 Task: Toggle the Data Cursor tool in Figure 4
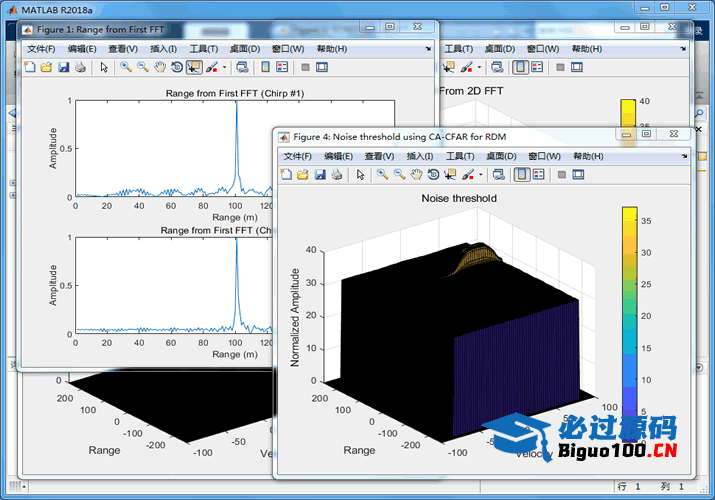pyautogui.click(x=450, y=175)
